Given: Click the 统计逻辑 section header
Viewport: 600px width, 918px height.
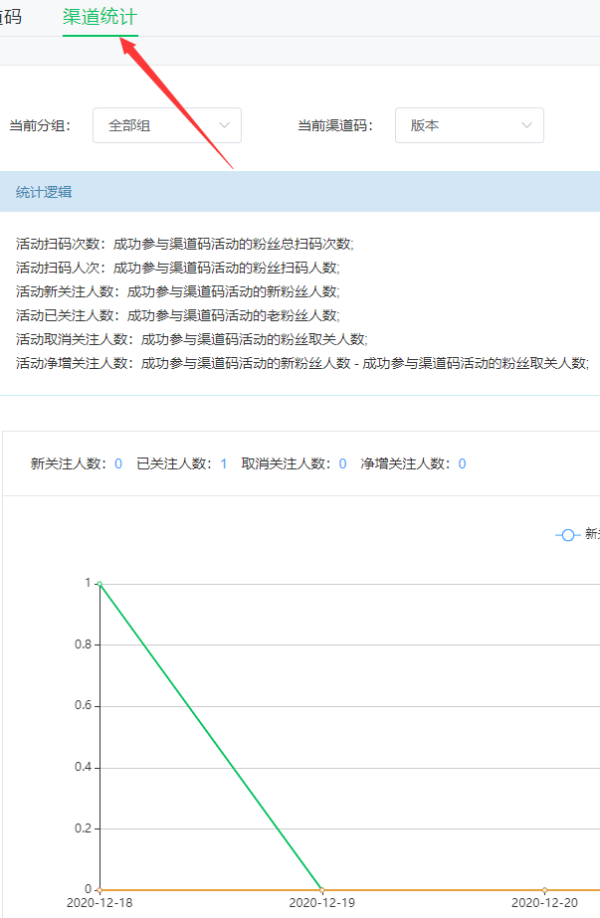Looking at the screenshot, I should click(44, 192).
